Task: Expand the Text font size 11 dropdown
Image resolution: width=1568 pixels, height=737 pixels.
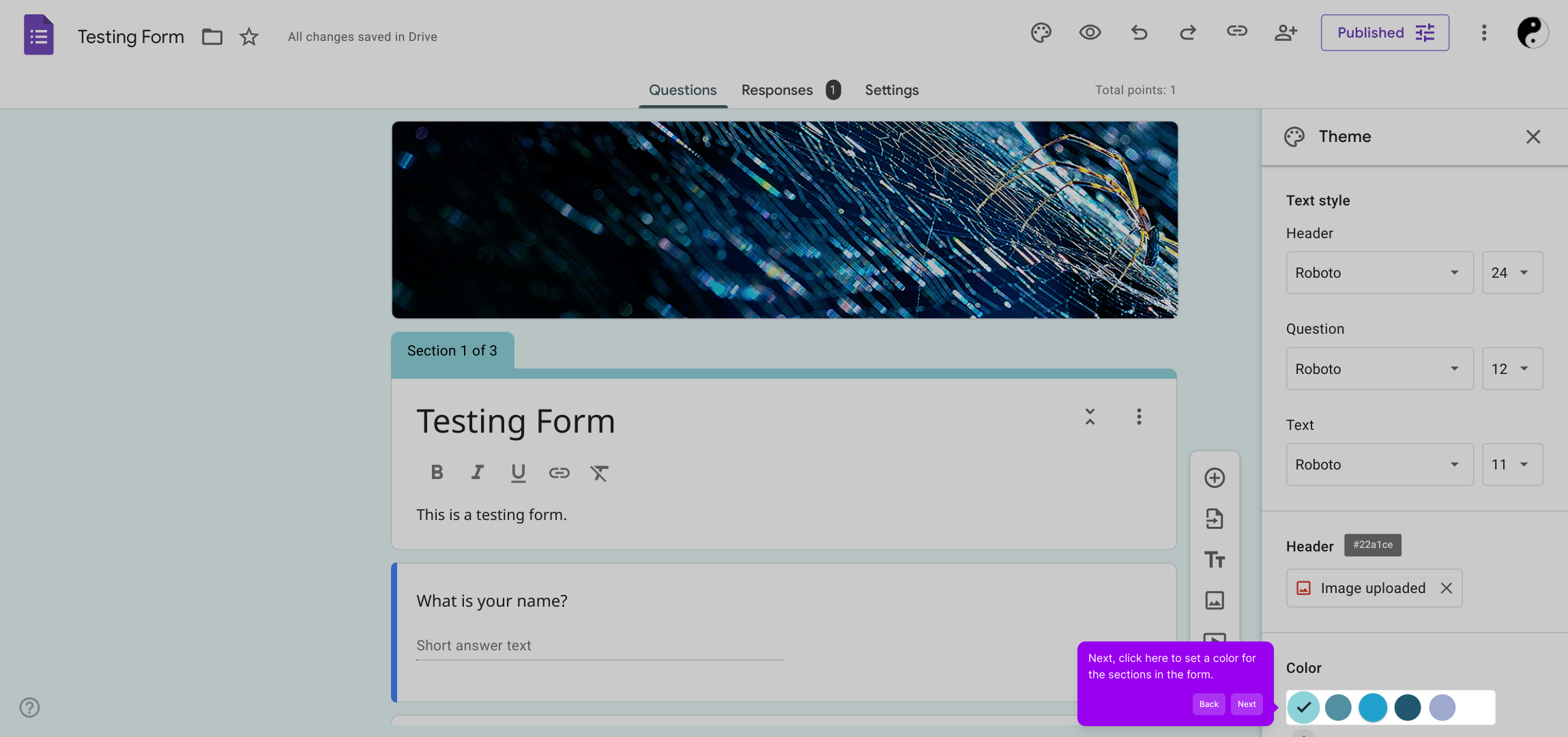Action: click(x=1511, y=465)
